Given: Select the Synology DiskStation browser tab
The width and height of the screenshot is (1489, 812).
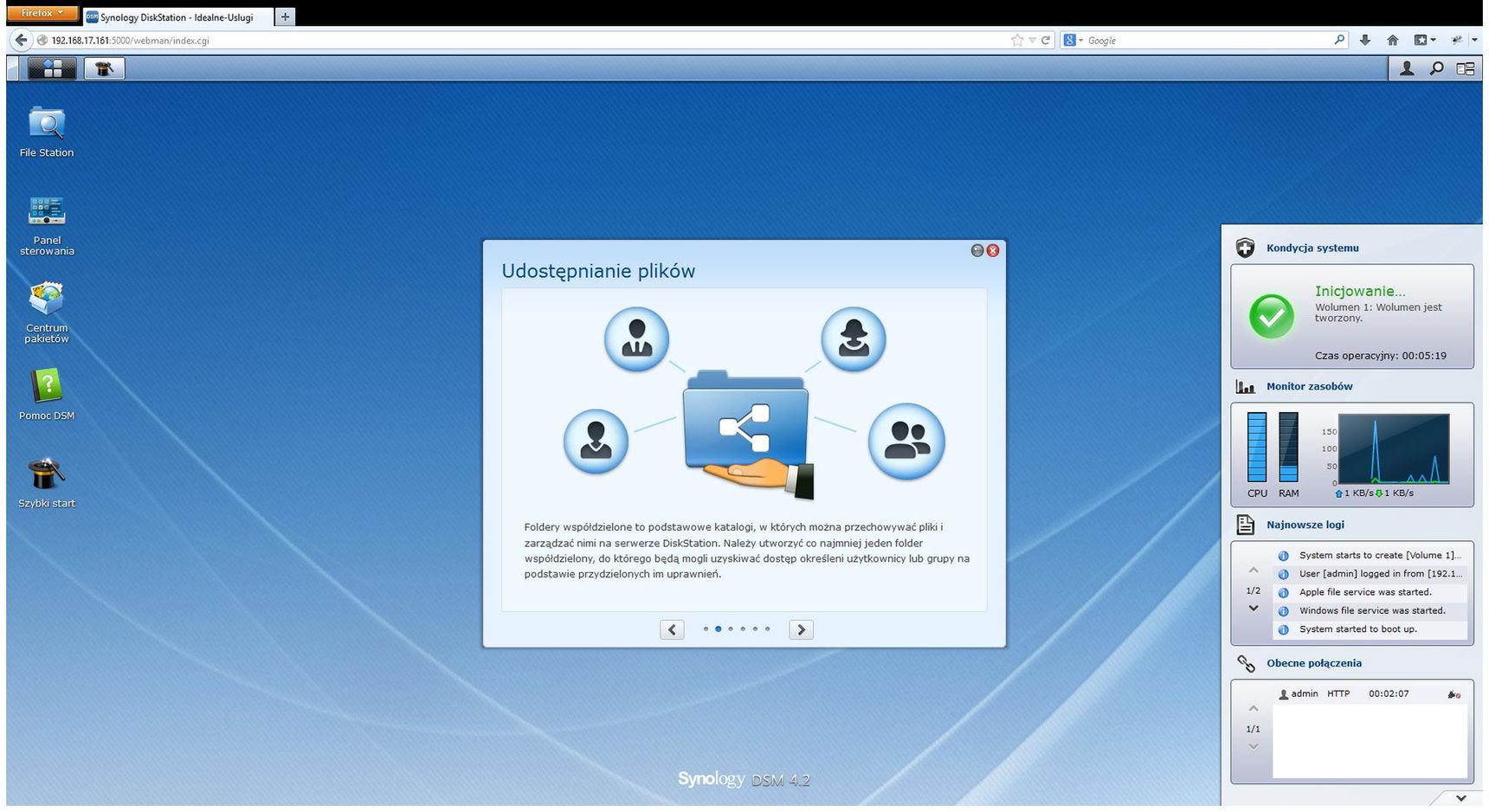Looking at the screenshot, I should 177,16.
